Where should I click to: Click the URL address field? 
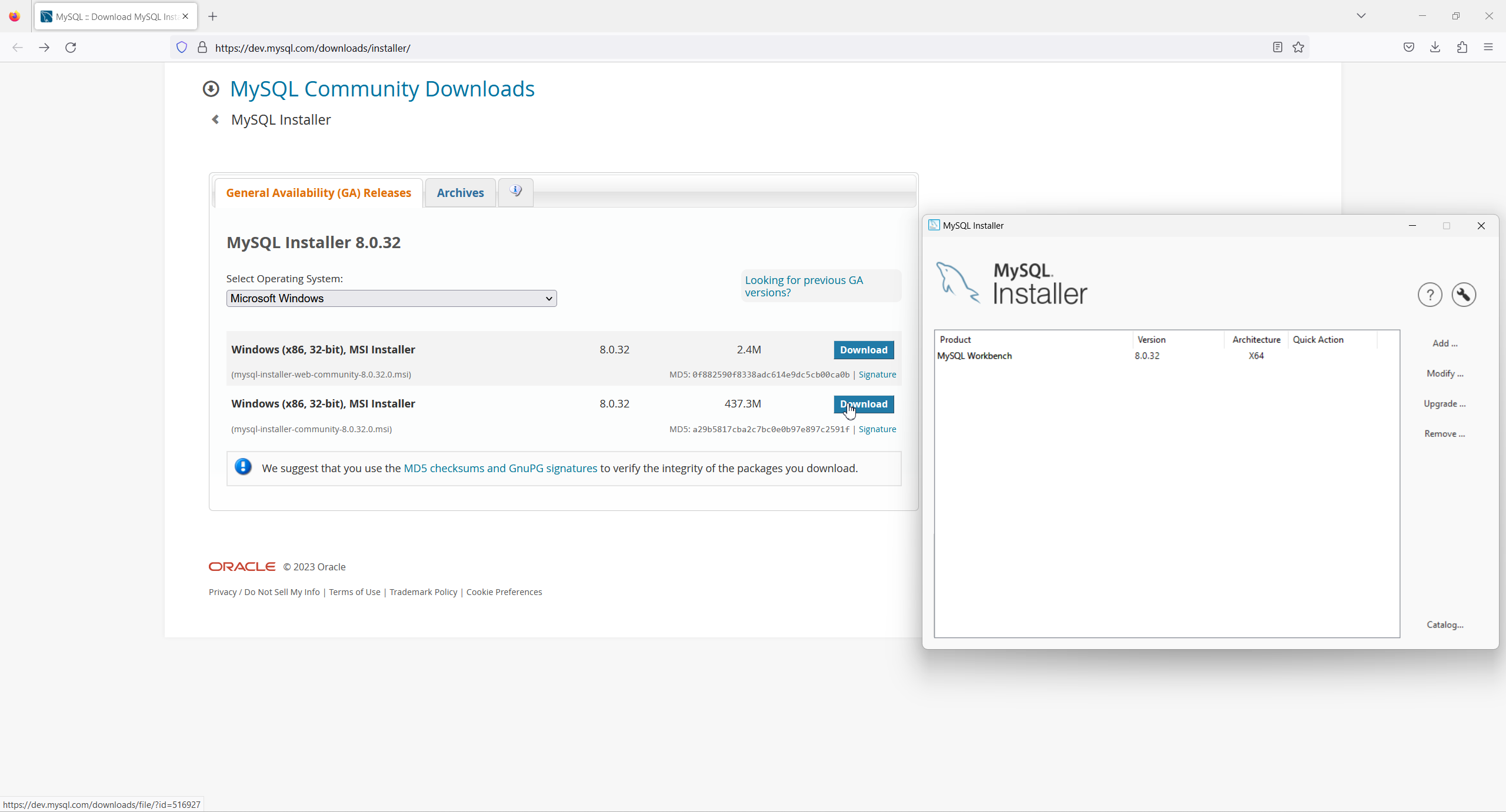coord(706,48)
